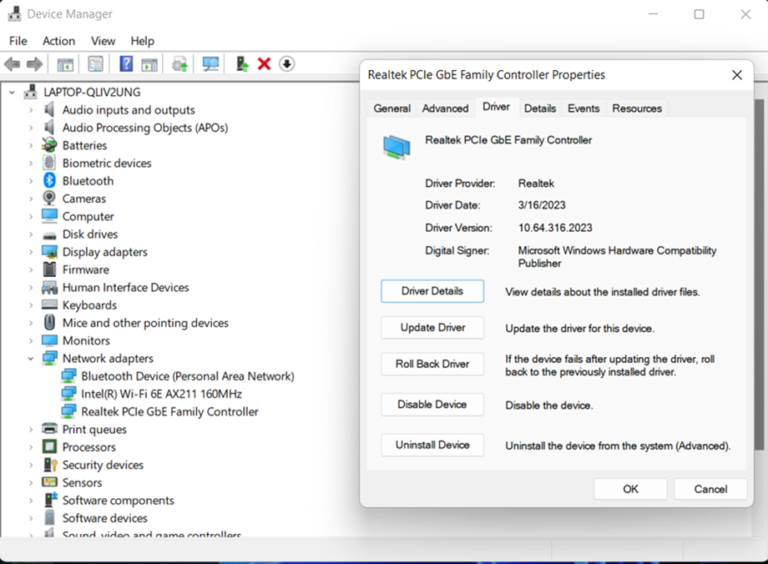The height and width of the screenshot is (564, 768).
Task: Click the Cameras webcam icon
Action: click(49, 198)
